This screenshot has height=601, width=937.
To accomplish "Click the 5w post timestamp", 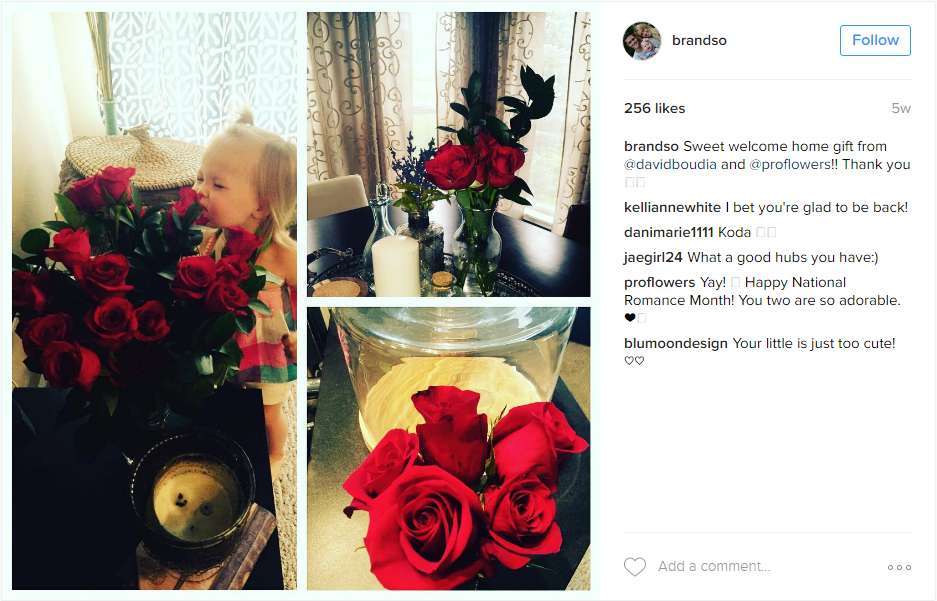I will coord(901,108).
